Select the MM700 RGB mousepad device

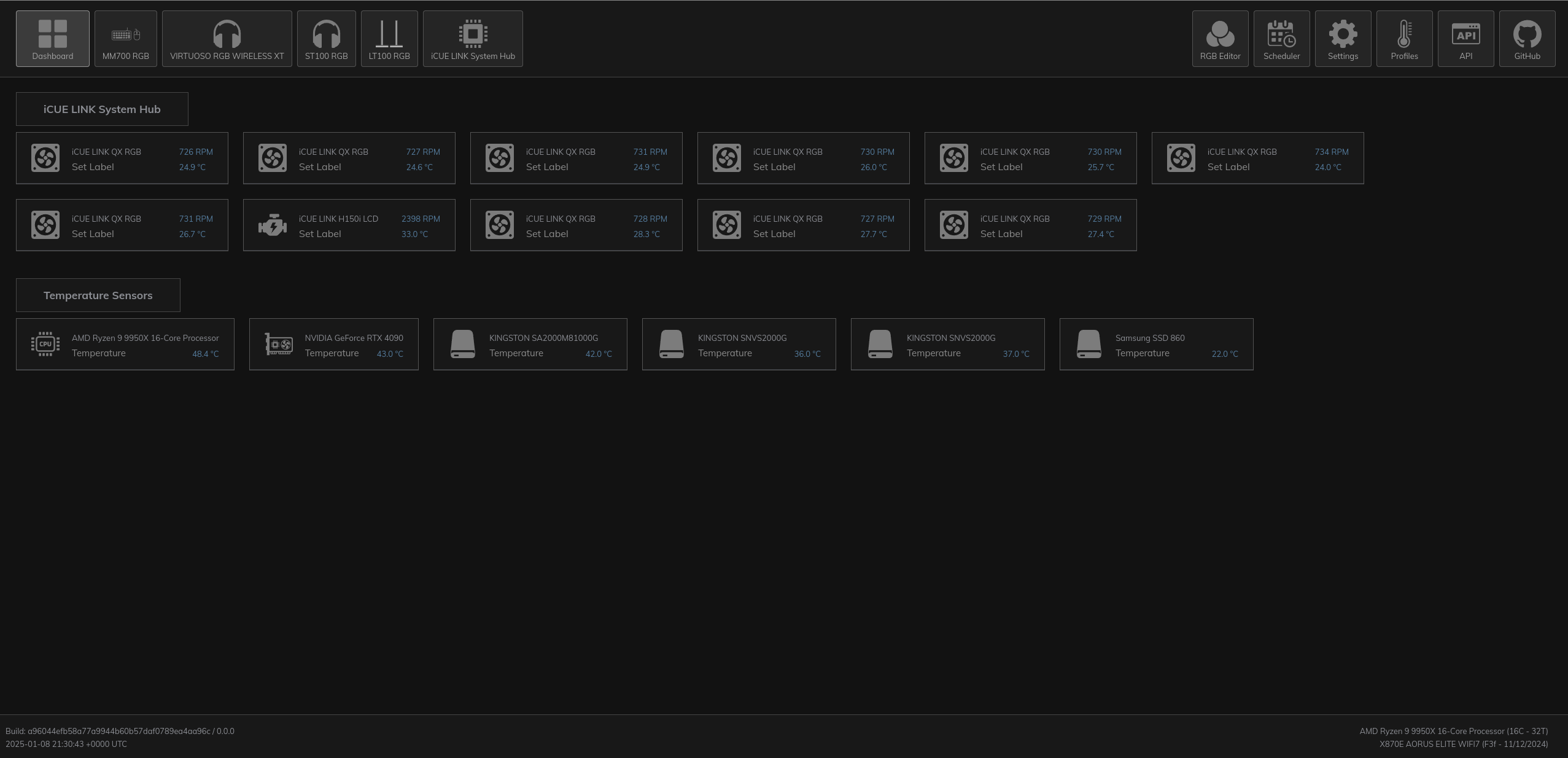click(125, 38)
